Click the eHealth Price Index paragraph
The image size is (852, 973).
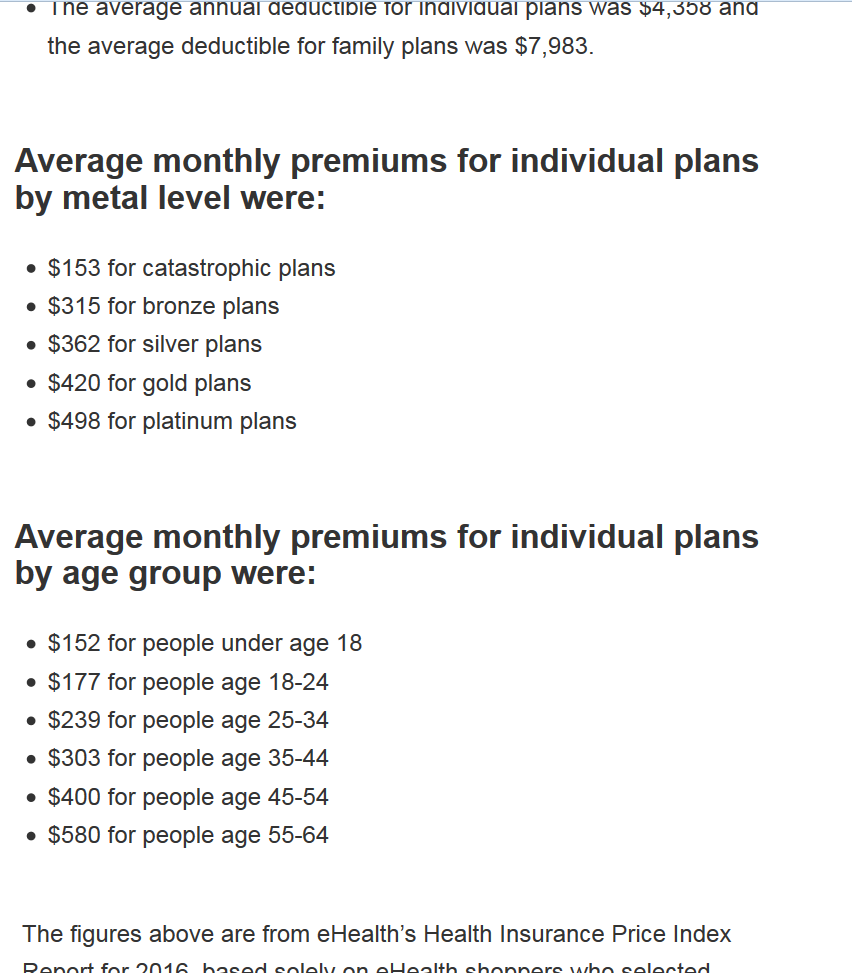pos(377,948)
